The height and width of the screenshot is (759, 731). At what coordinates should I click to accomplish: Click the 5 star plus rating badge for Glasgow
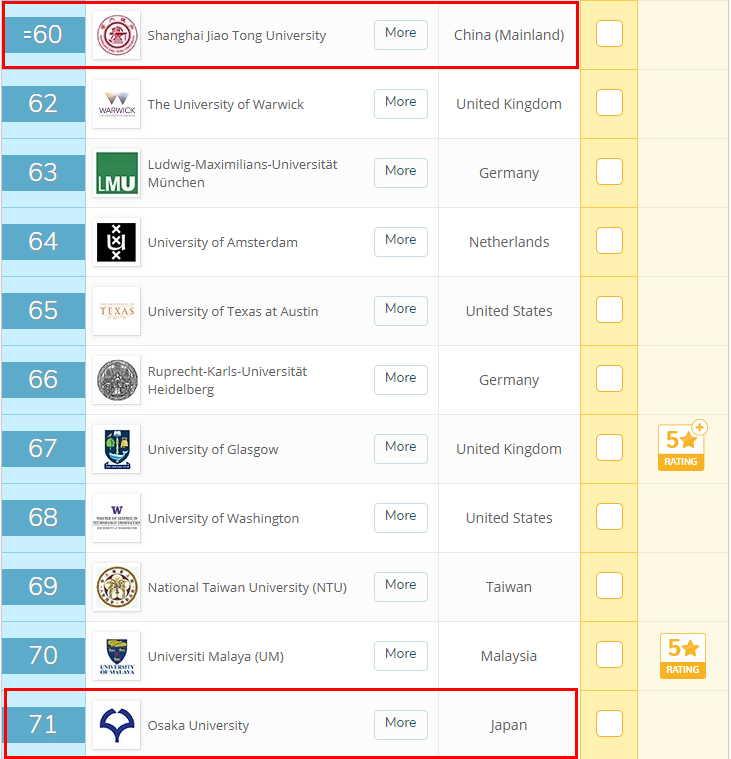pyautogui.click(x=682, y=446)
